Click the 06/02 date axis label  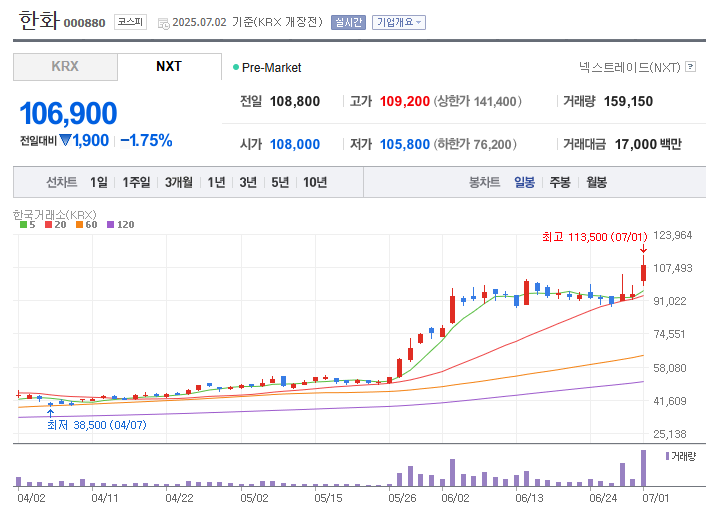pyautogui.click(x=455, y=498)
